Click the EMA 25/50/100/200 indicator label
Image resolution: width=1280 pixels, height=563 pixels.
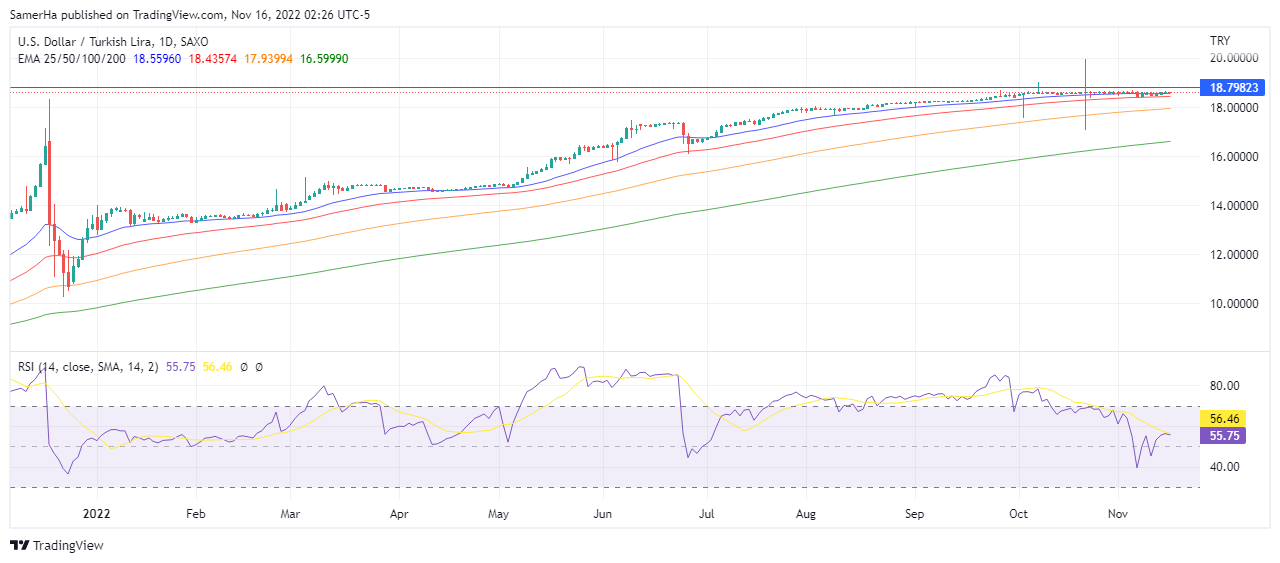(72, 59)
